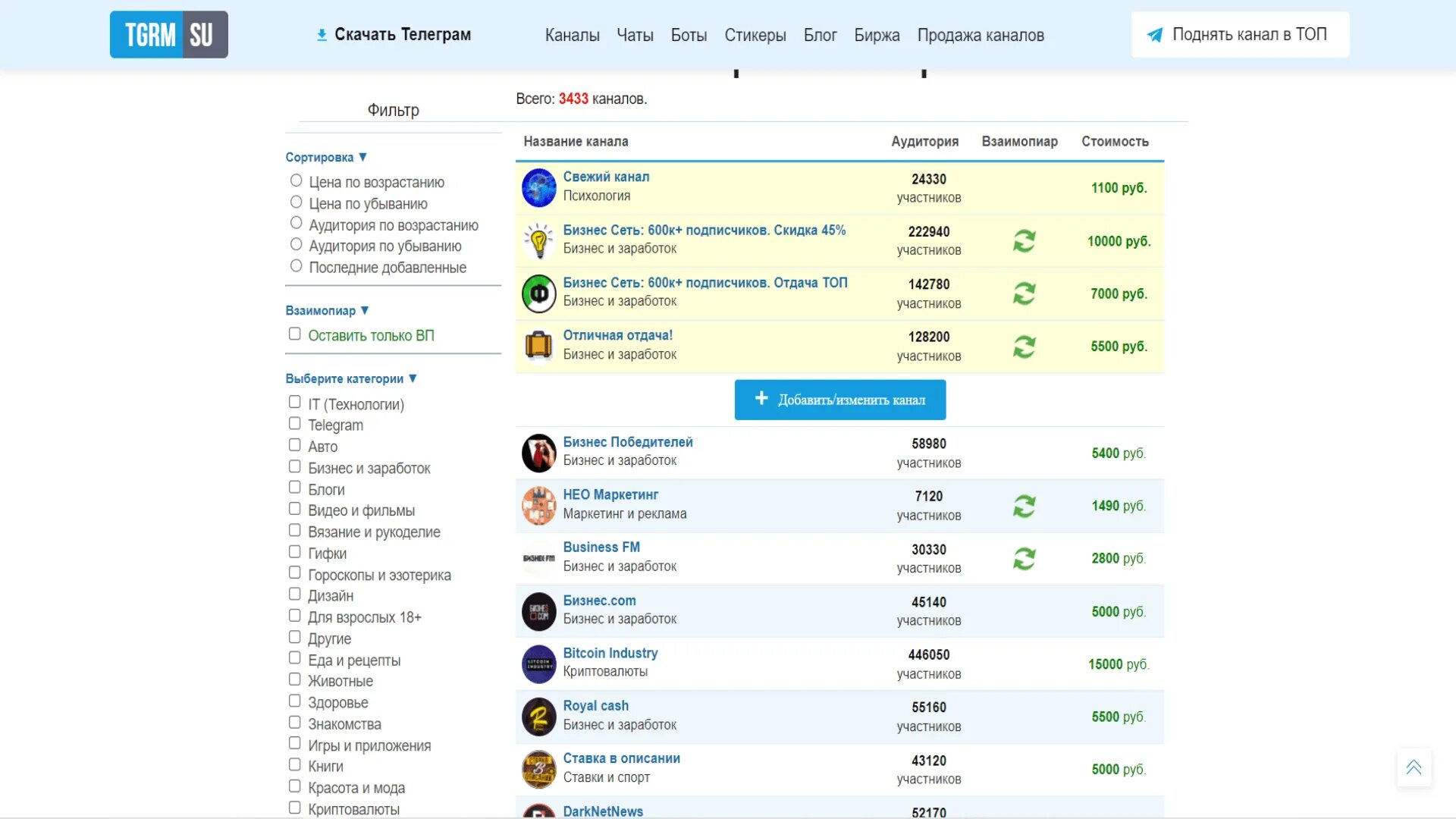Click the briefcase avatar of Отличная отдача
Viewport: 1456px width, 819px height.
click(x=539, y=346)
